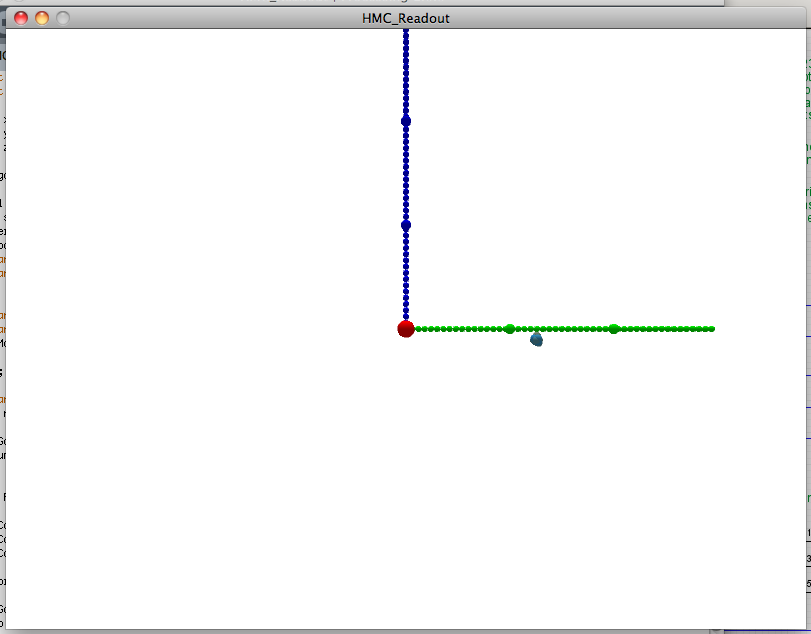Click the red origin sphere
This screenshot has width=811, height=634.
point(405,329)
